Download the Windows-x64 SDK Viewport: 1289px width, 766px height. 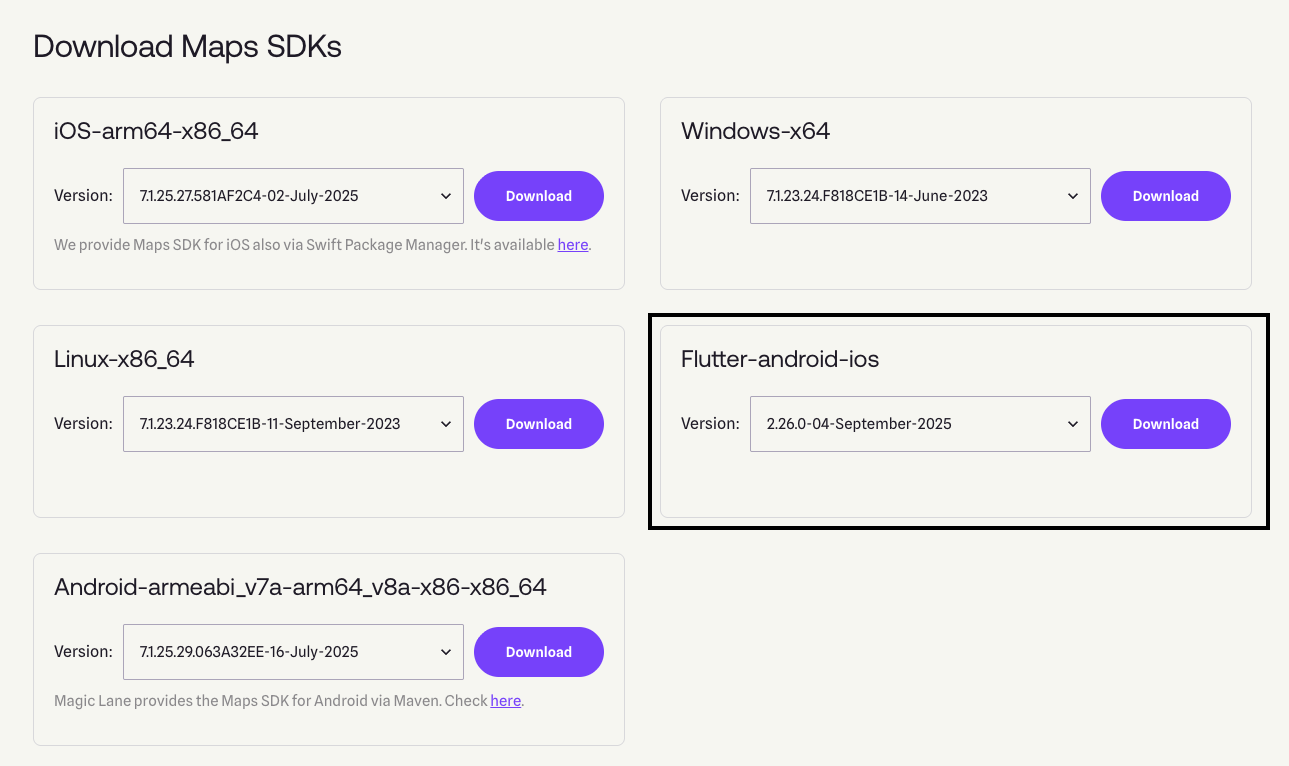(1165, 196)
